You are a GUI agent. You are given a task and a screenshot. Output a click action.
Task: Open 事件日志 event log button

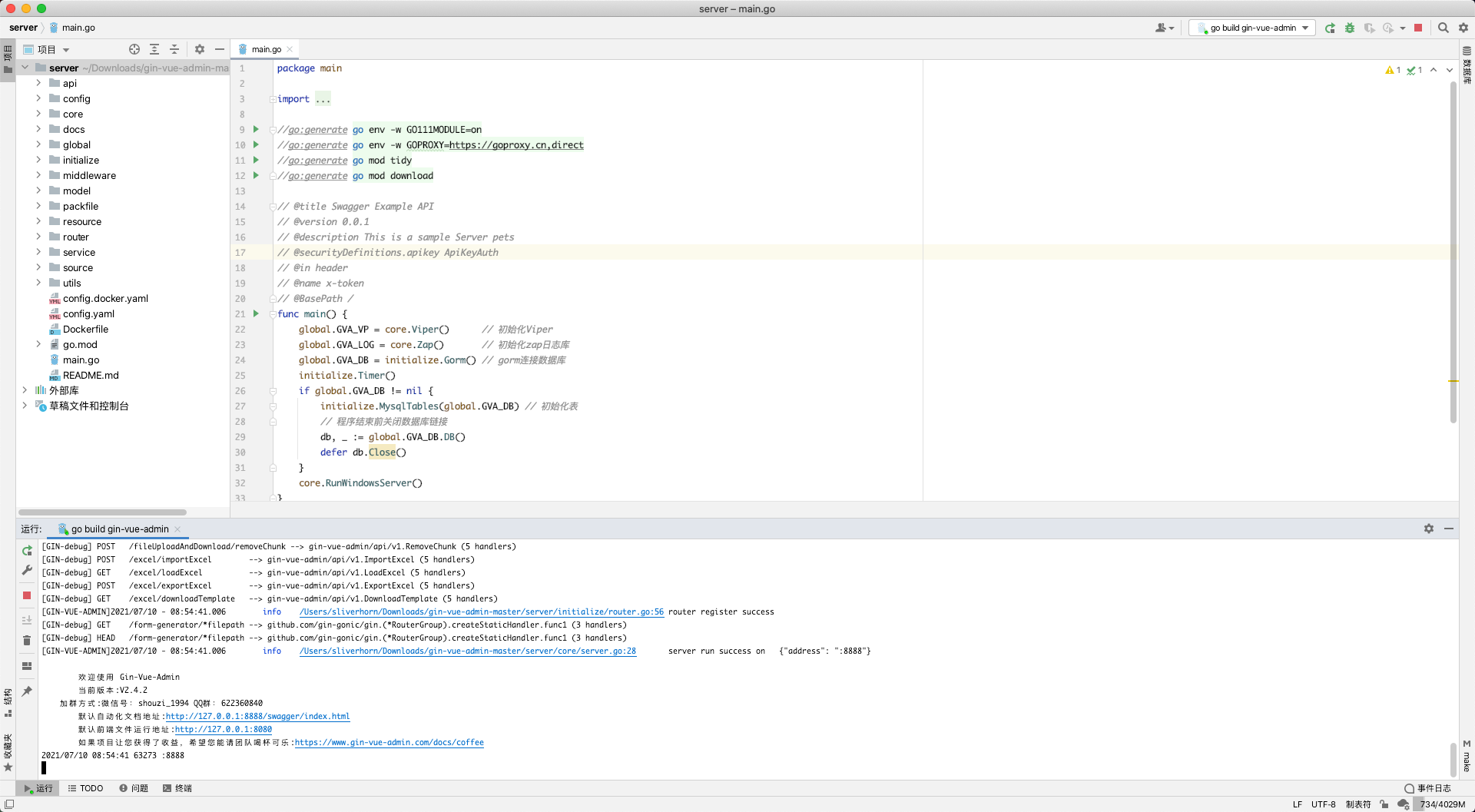[1427, 788]
